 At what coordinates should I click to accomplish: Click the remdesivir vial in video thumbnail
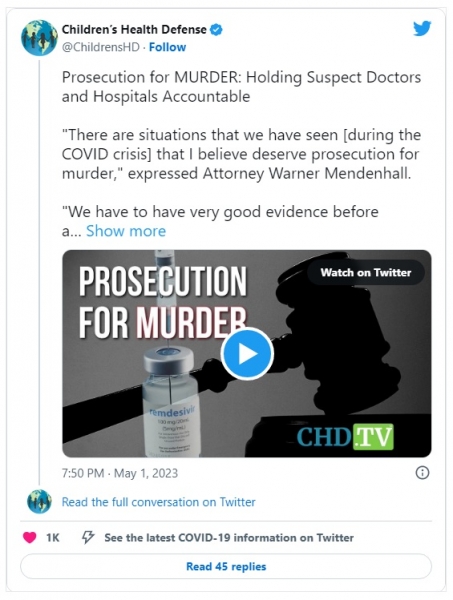[170, 402]
